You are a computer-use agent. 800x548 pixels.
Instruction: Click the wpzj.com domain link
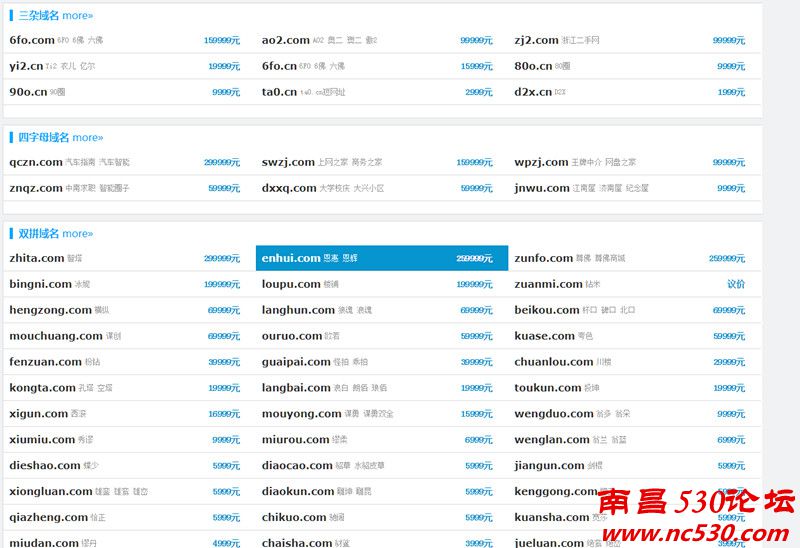click(541, 162)
